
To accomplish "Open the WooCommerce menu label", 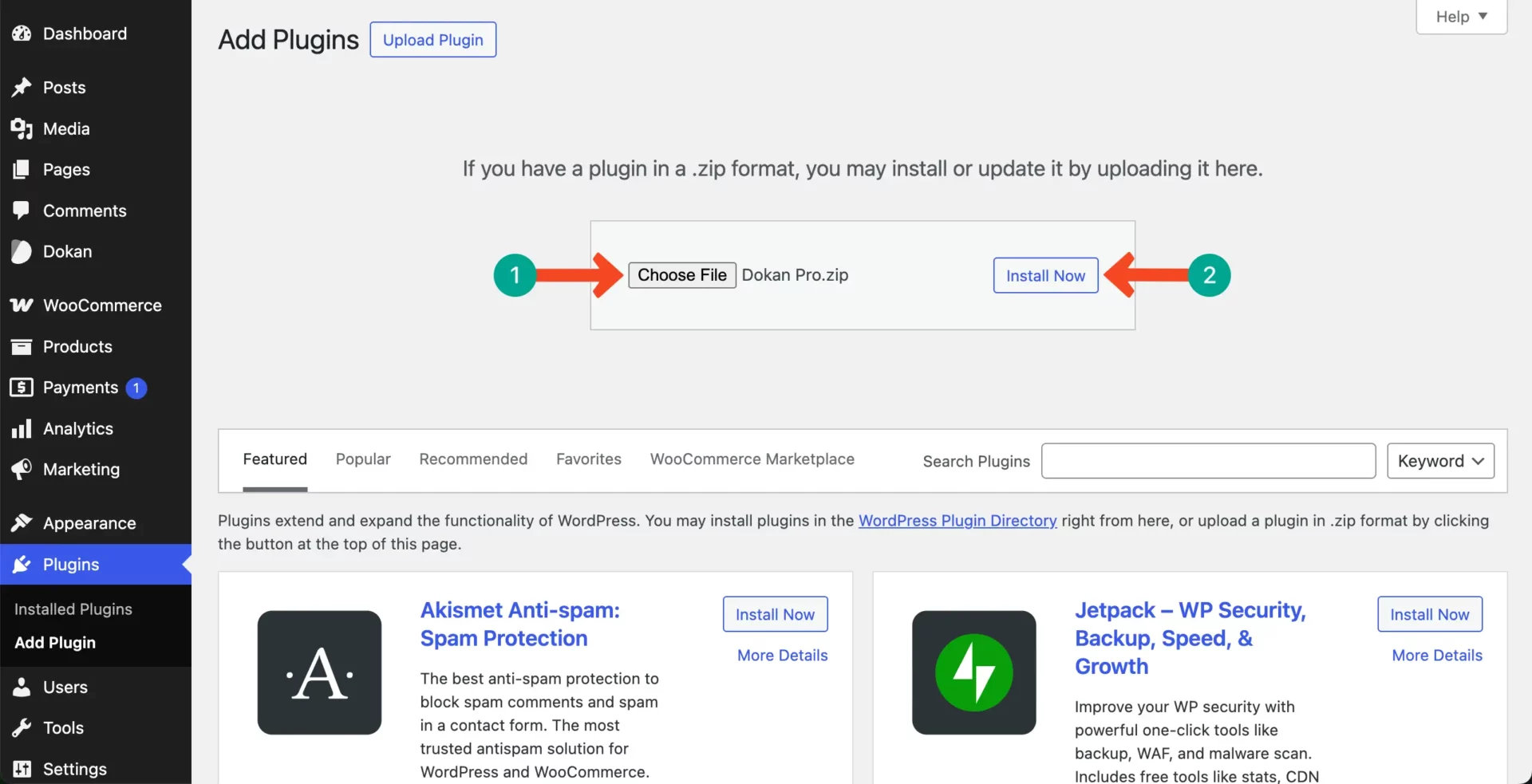I will click(103, 305).
